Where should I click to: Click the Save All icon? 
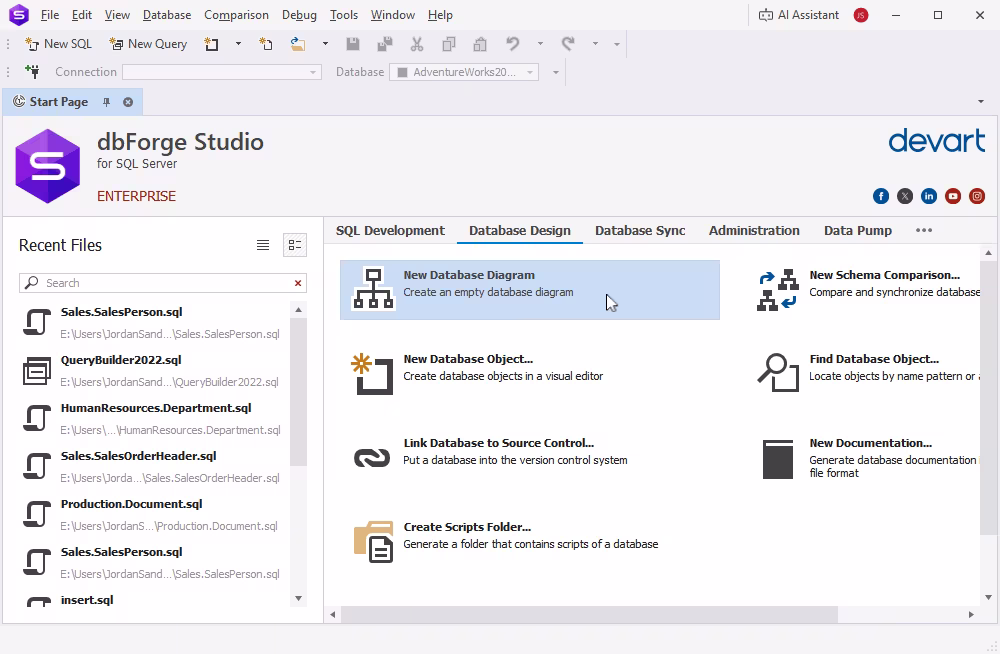coord(385,44)
